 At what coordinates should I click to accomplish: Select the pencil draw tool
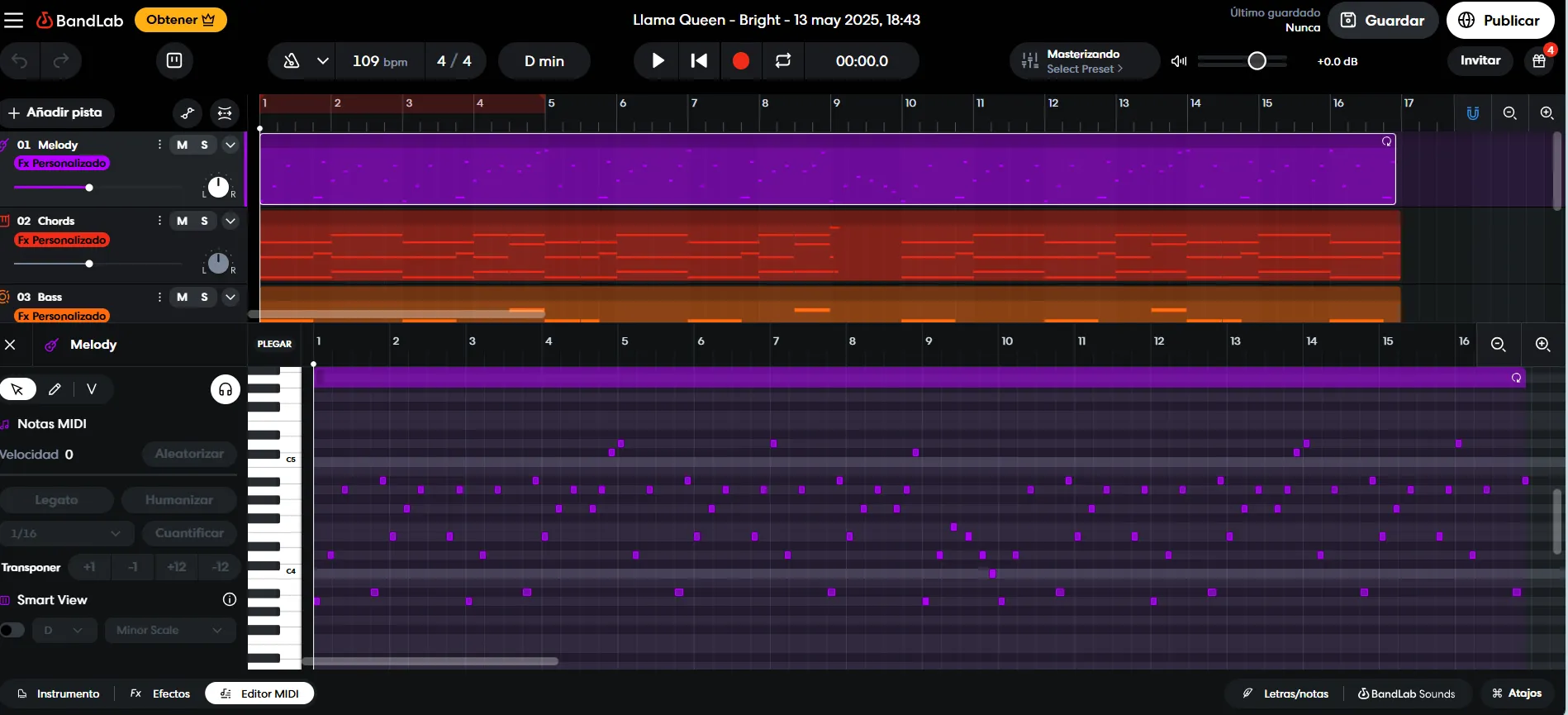(x=55, y=389)
